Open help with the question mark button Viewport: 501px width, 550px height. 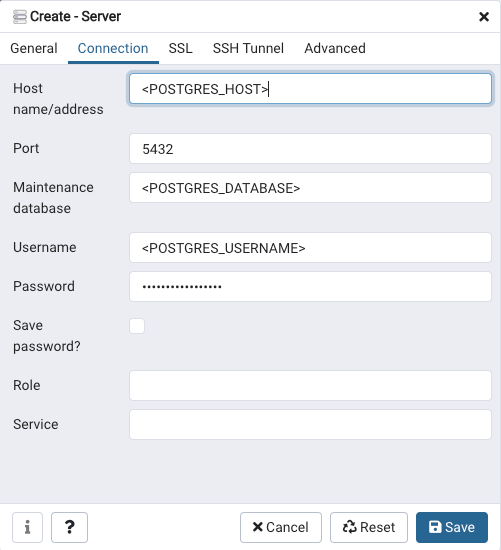coord(69,527)
